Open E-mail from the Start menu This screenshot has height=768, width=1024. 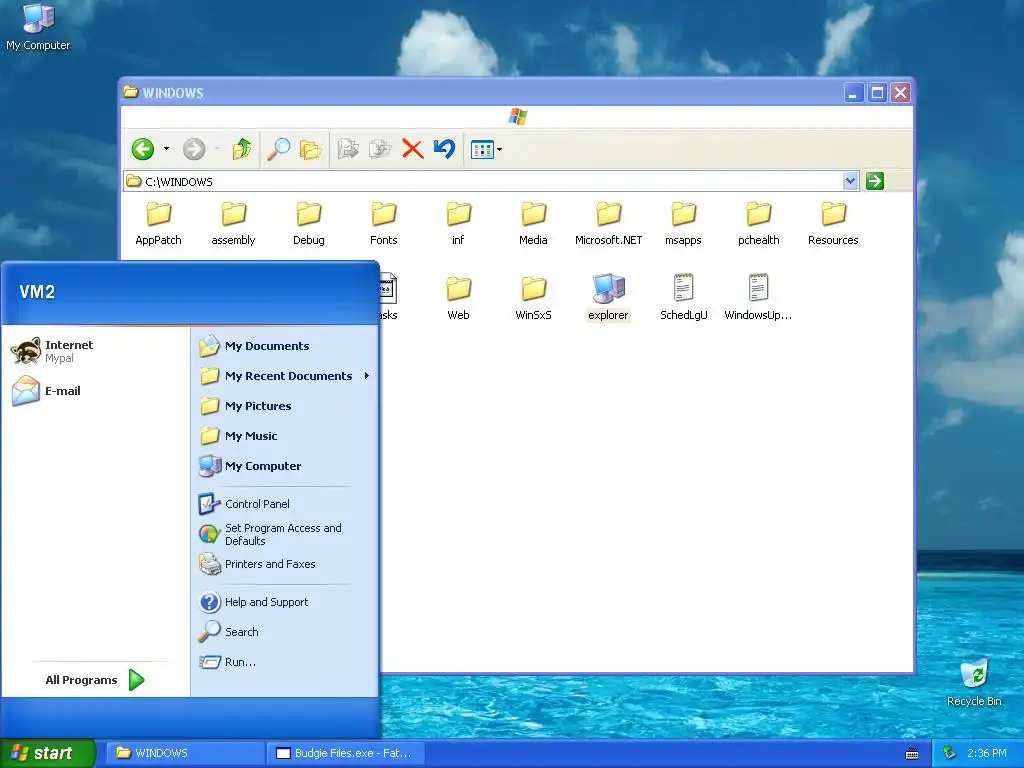tap(97, 391)
